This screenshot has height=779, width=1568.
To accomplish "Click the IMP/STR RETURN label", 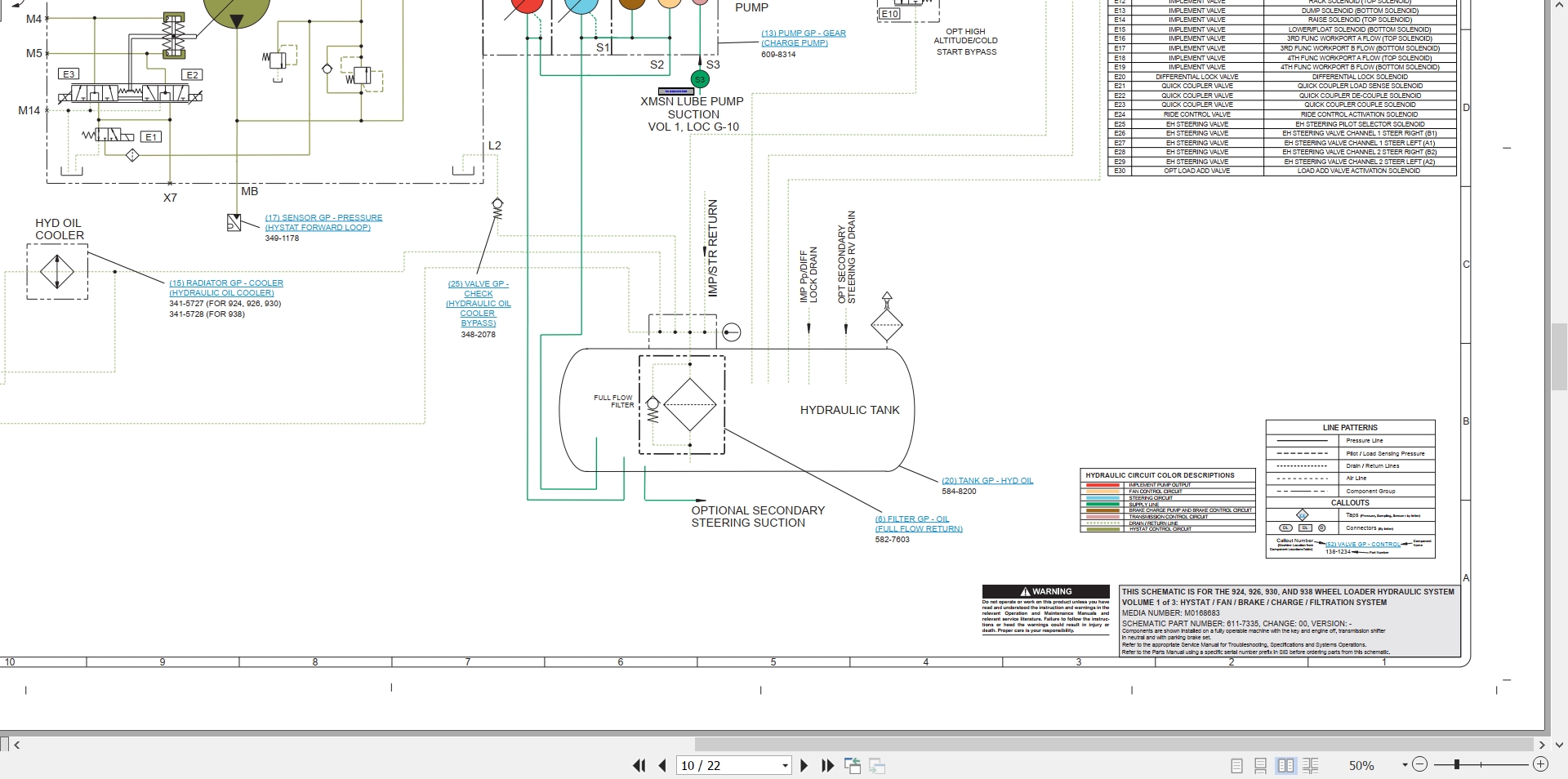I will click(712, 247).
